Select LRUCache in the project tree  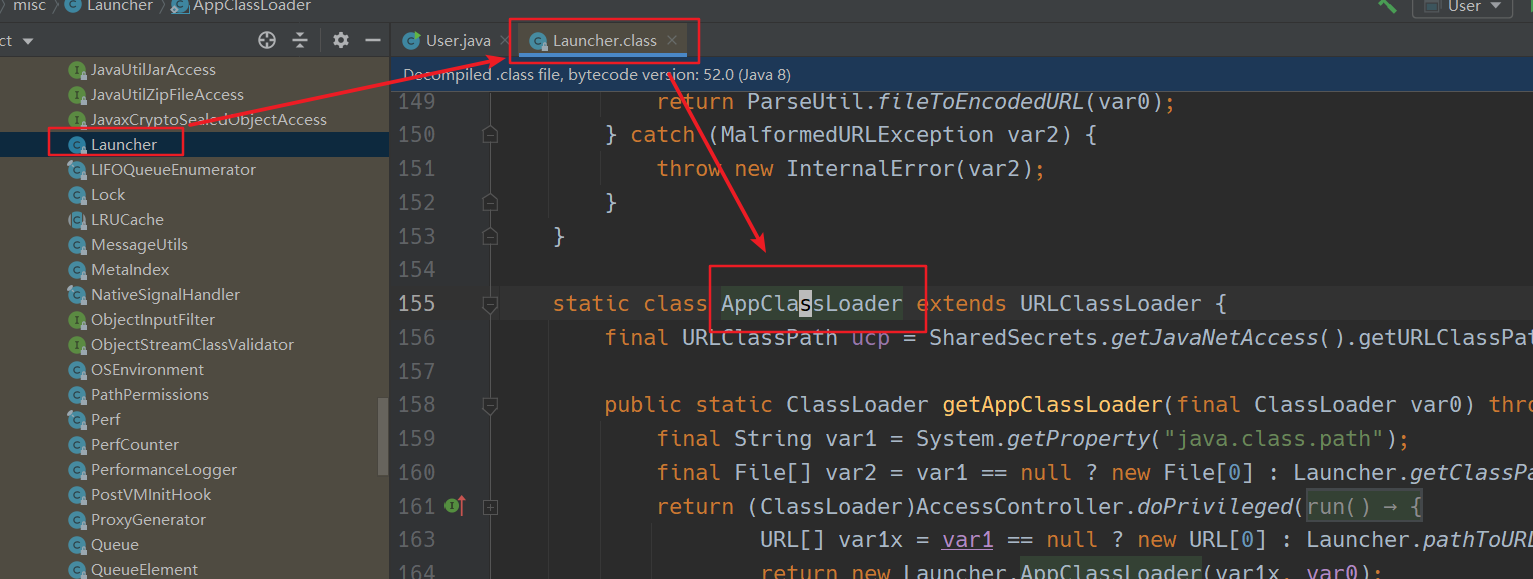coord(127,220)
